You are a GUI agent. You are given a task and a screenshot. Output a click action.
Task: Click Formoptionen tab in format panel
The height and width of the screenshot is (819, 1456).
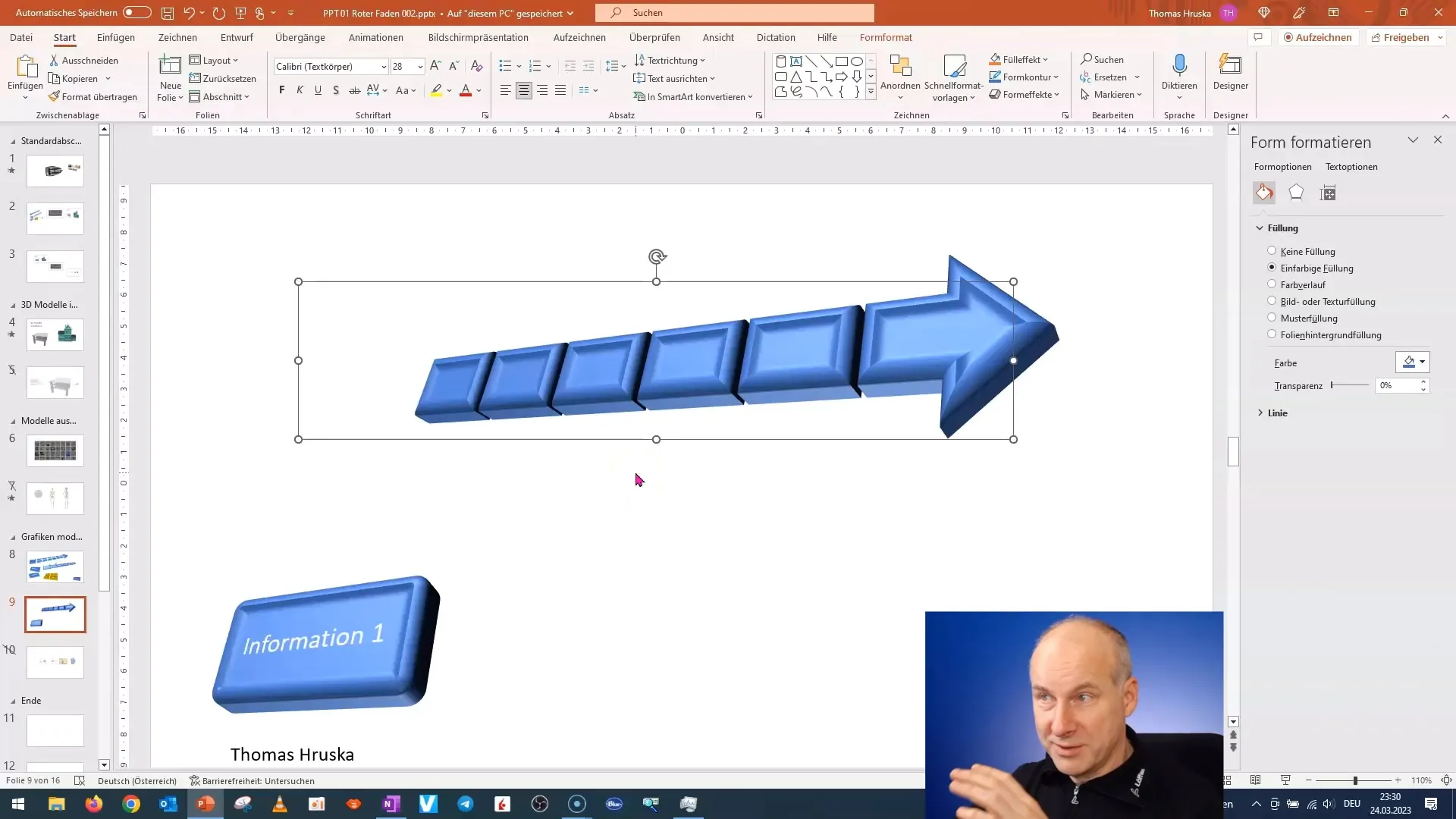[1283, 165]
